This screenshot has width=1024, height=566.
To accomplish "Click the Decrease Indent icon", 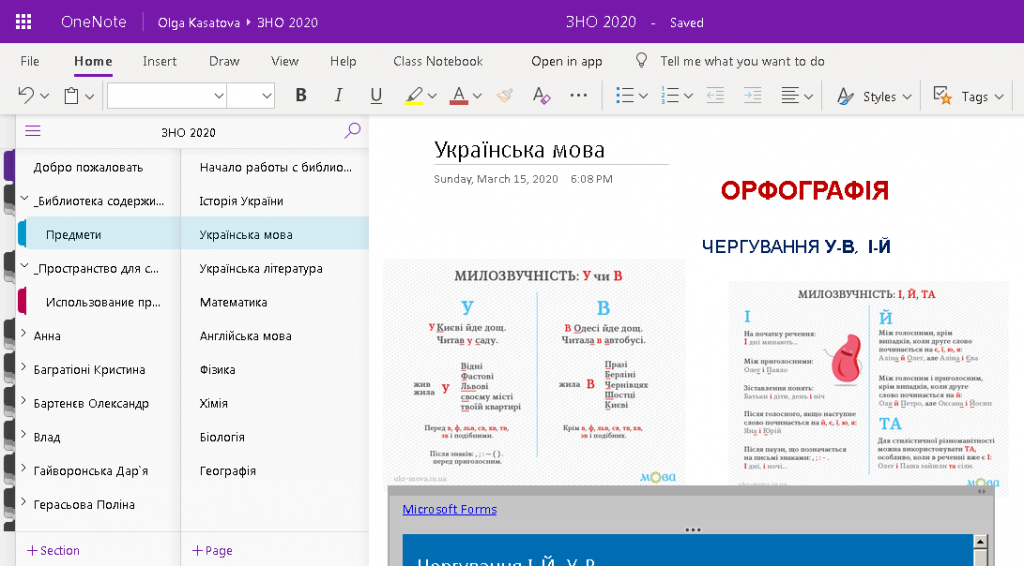I will pyautogui.click(x=715, y=95).
